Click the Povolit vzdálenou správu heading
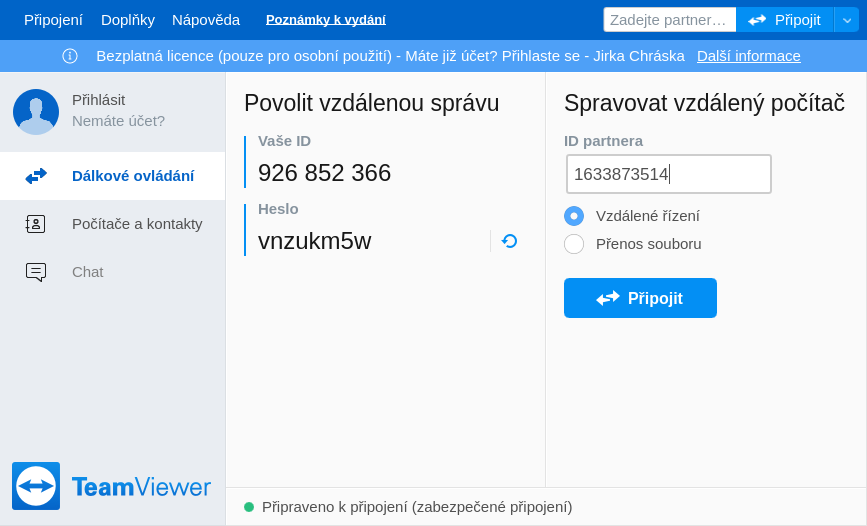 [x=372, y=103]
